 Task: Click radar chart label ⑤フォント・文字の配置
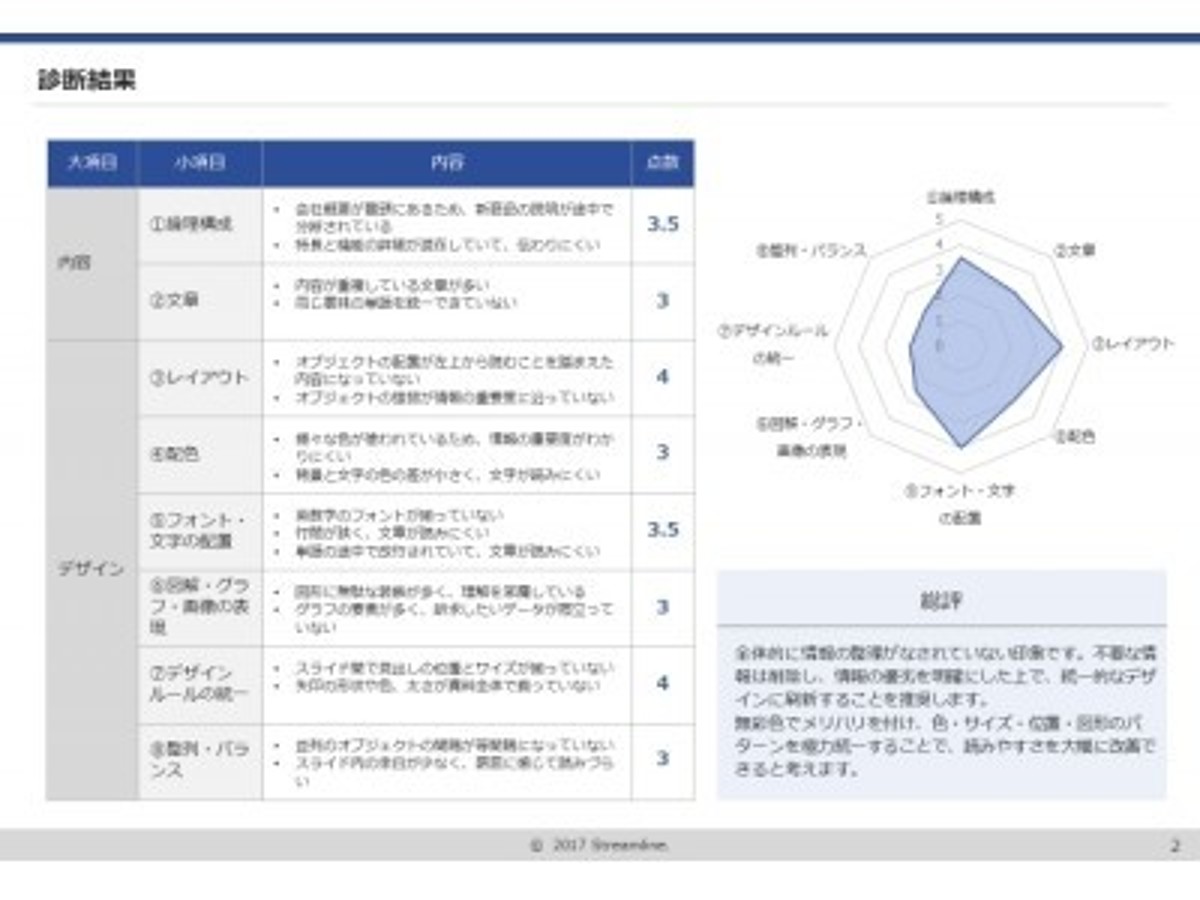pos(960,504)
